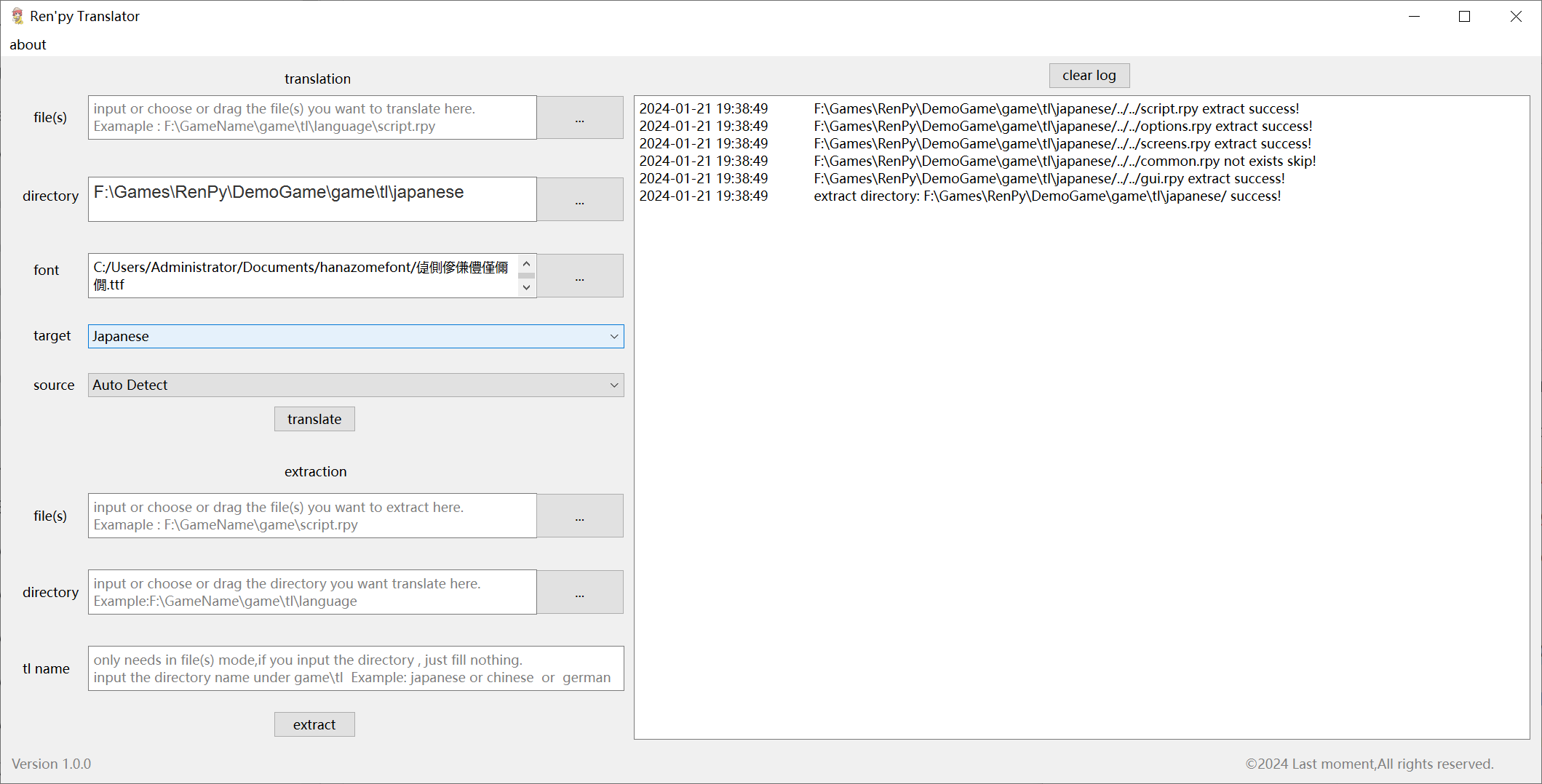Click the tl name label
The width and height of the screenshot is (1542, 784).
click(46, 668)
